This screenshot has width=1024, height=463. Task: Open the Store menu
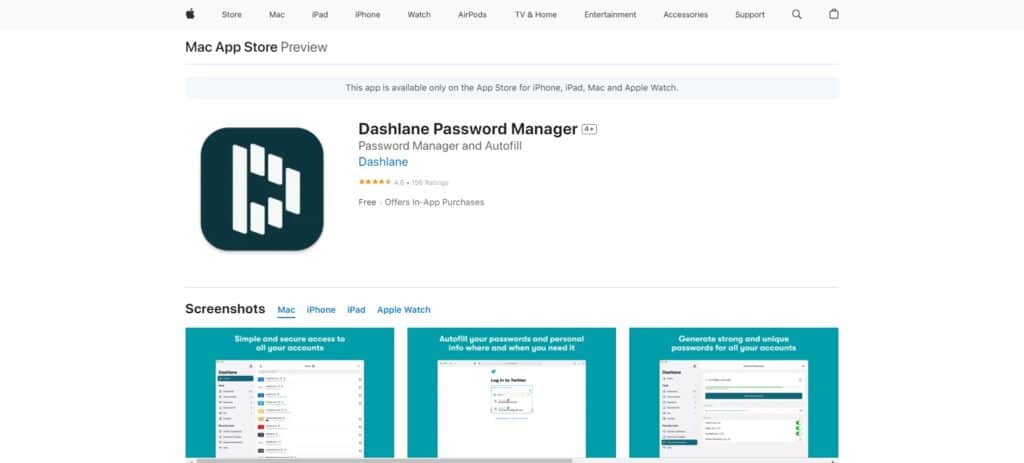(x=232, y=14)
